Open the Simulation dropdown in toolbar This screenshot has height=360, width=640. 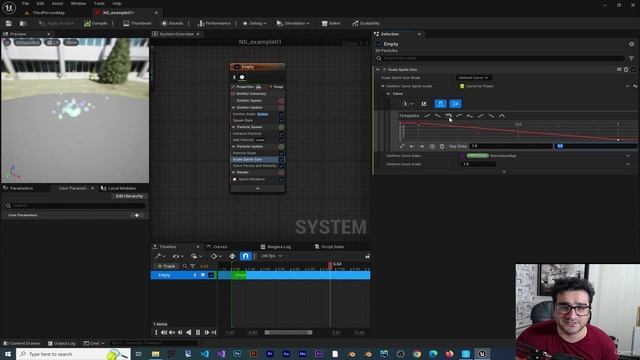[x=293, y=23]
